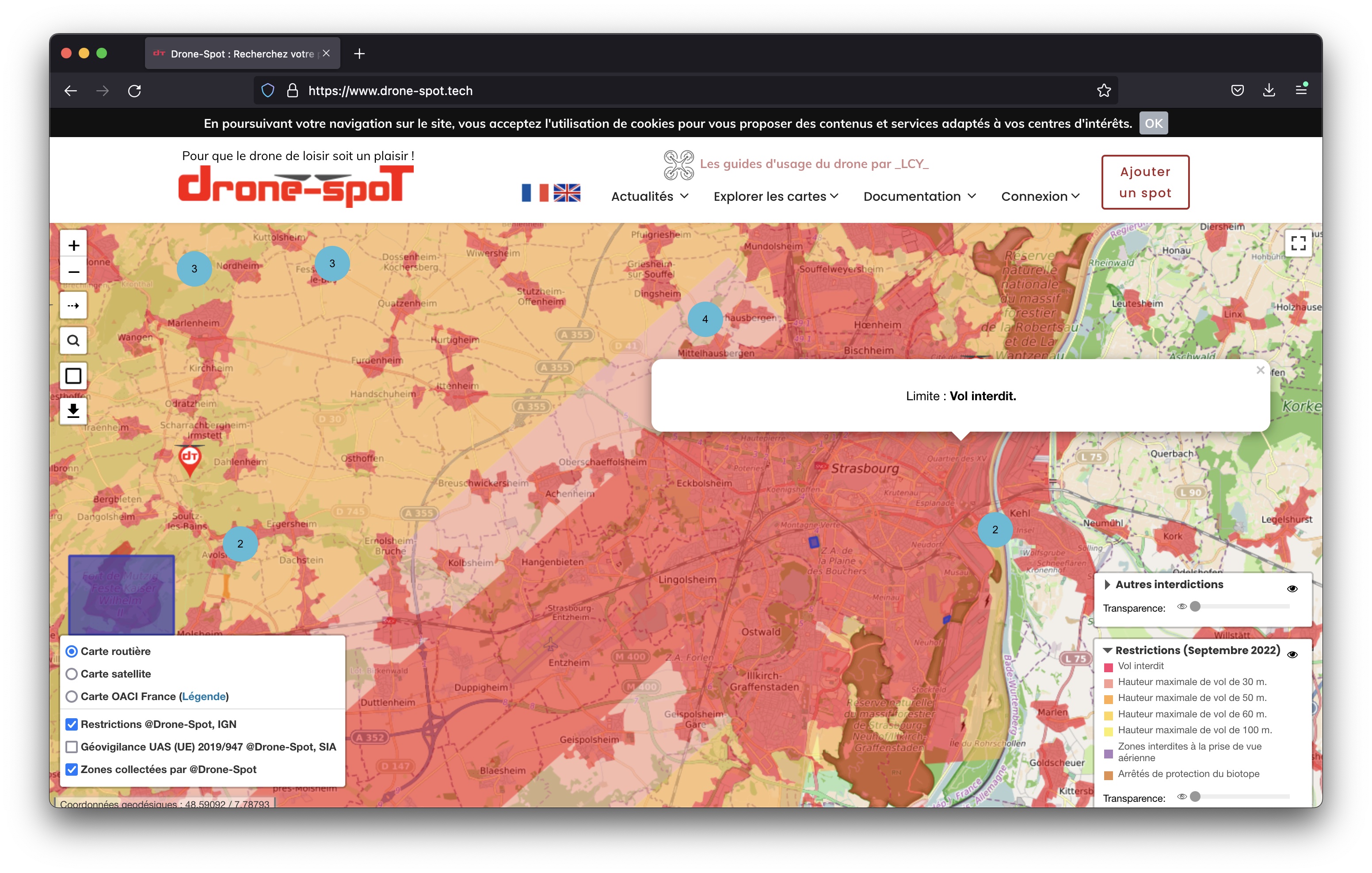Click the red drone-spot map marker
This screenshot has height=873, width=1372.
(190, 458)
